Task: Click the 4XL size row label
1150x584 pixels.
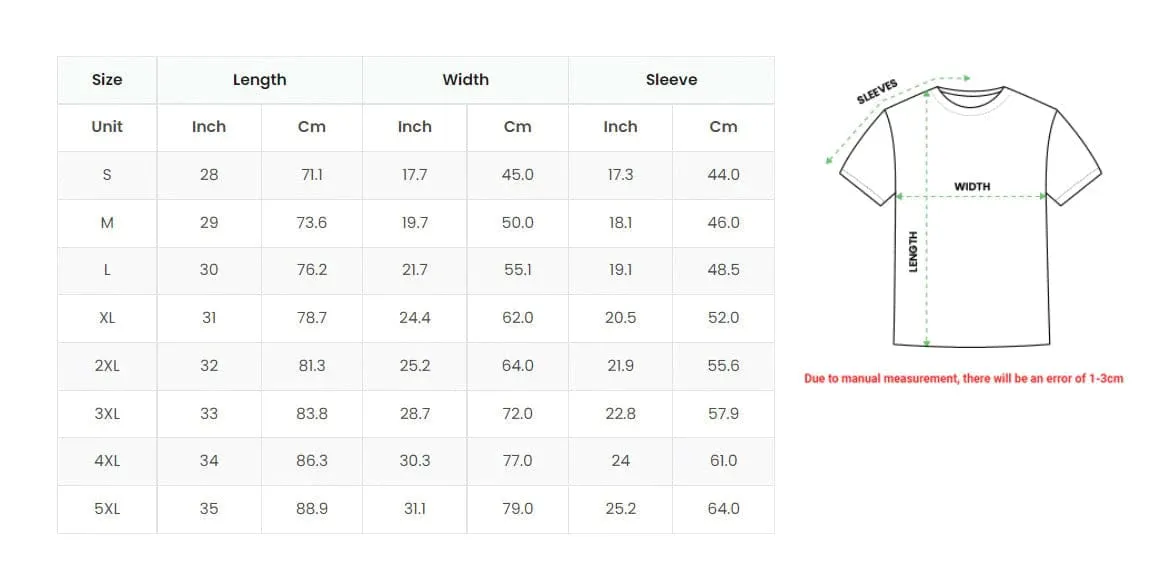Action: (107, 461)
